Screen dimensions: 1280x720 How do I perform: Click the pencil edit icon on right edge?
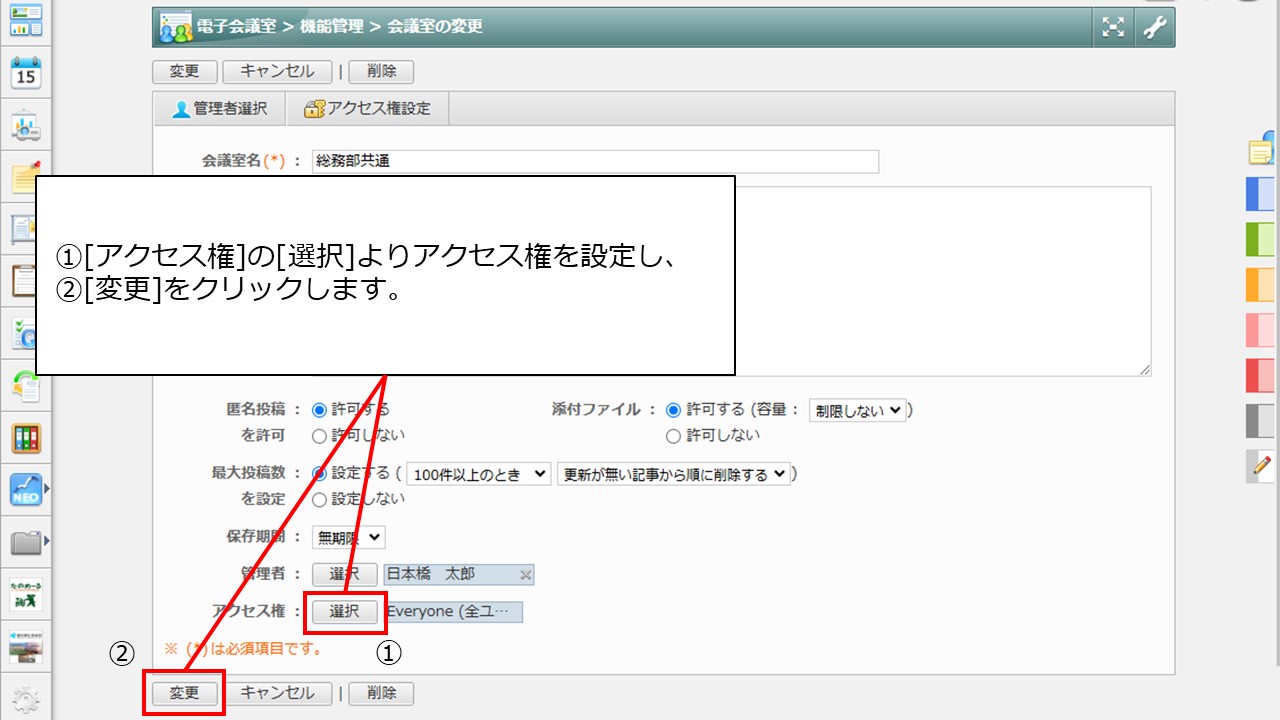click(x=1262, y=465)
